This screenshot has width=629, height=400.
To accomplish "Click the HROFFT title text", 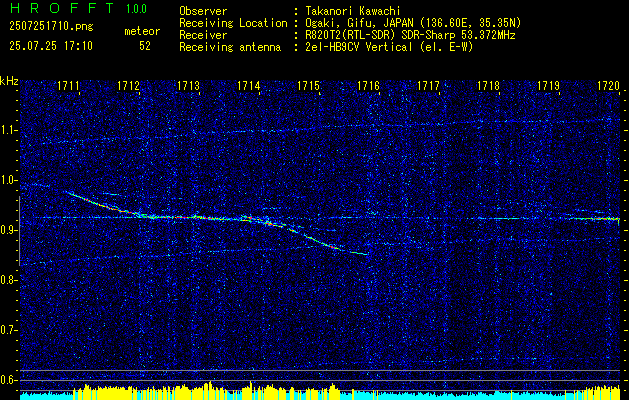I will coord(62,8).
